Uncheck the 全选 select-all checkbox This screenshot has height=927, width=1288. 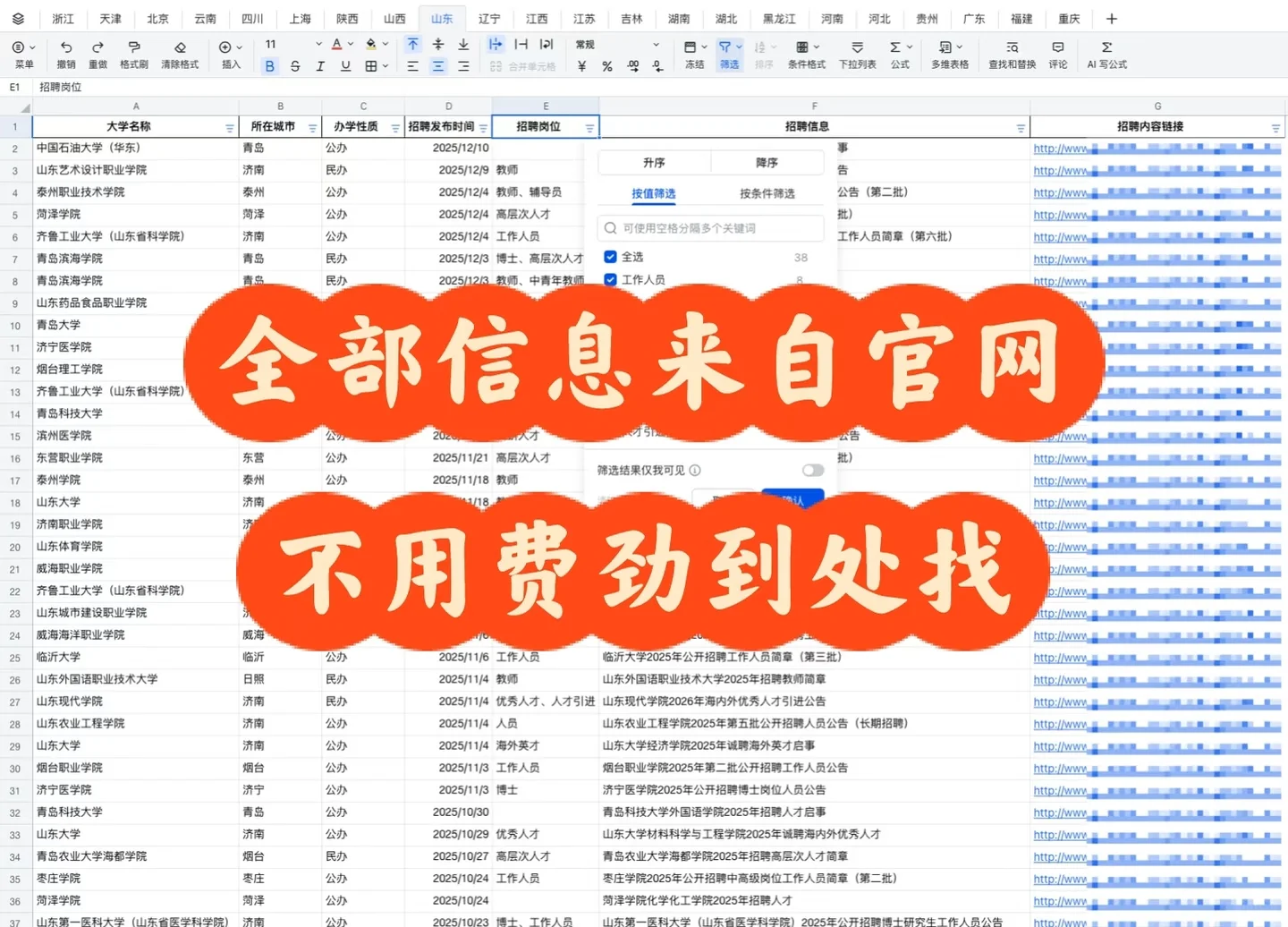pos(610,257)
